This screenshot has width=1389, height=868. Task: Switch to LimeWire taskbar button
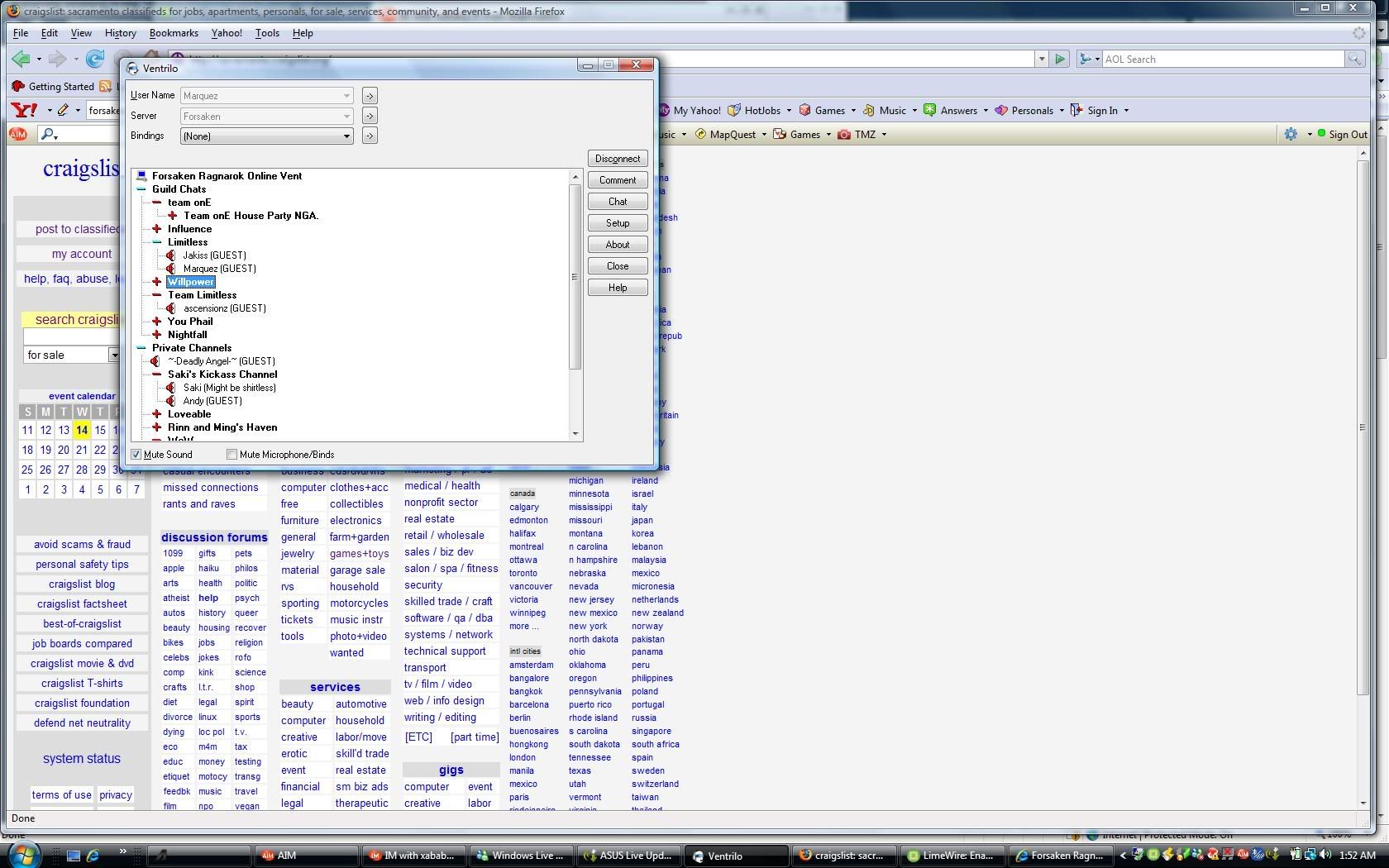coord(953,856)
